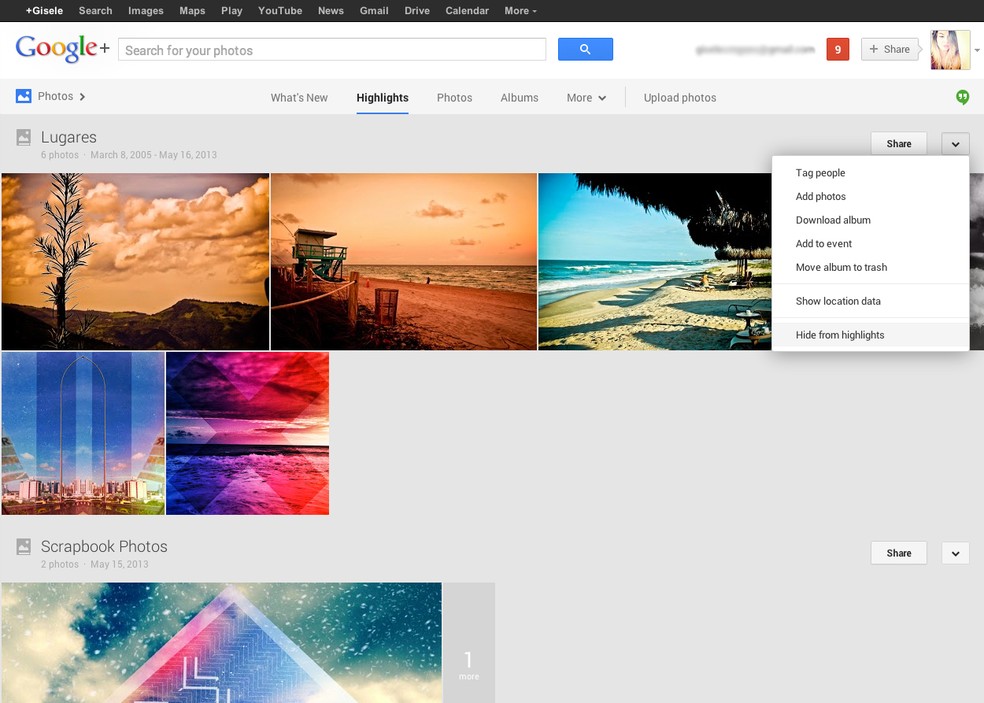This screenshot has width=984, height=703.
Task: Expand the chevron next to Photos
Action: (x=82, y=97)
